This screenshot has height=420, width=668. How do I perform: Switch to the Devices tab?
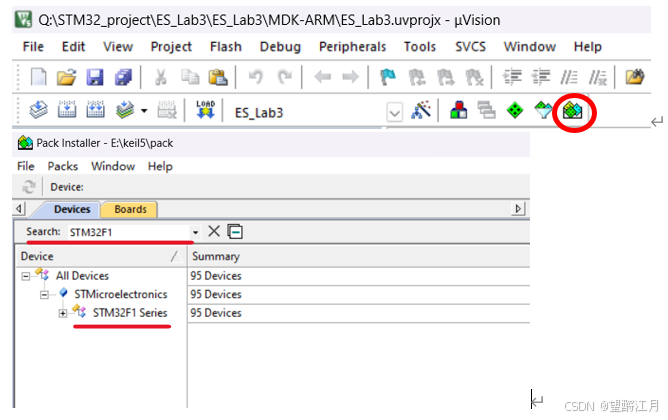coord(72,209)
